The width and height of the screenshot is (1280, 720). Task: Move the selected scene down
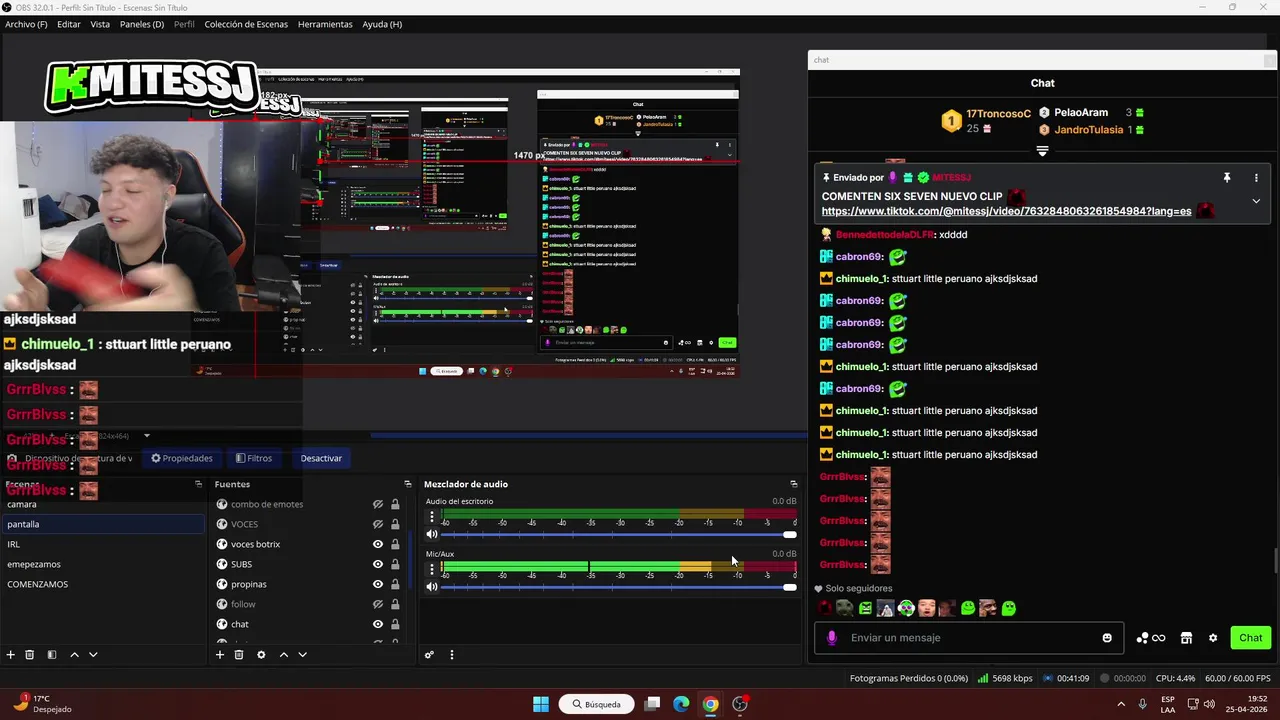(93, 655)
